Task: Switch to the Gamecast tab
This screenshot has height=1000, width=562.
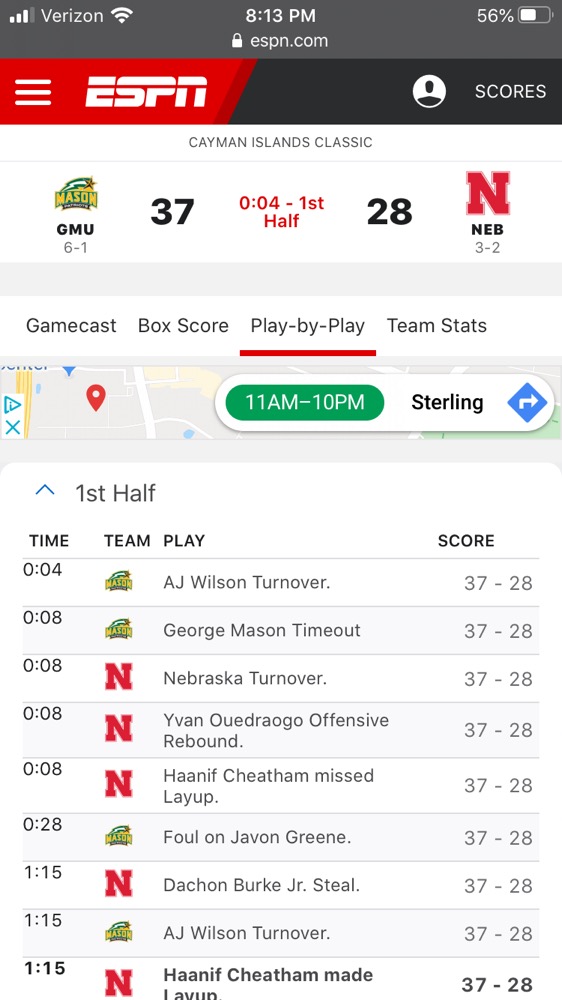Action: click(x=71, y=326)
